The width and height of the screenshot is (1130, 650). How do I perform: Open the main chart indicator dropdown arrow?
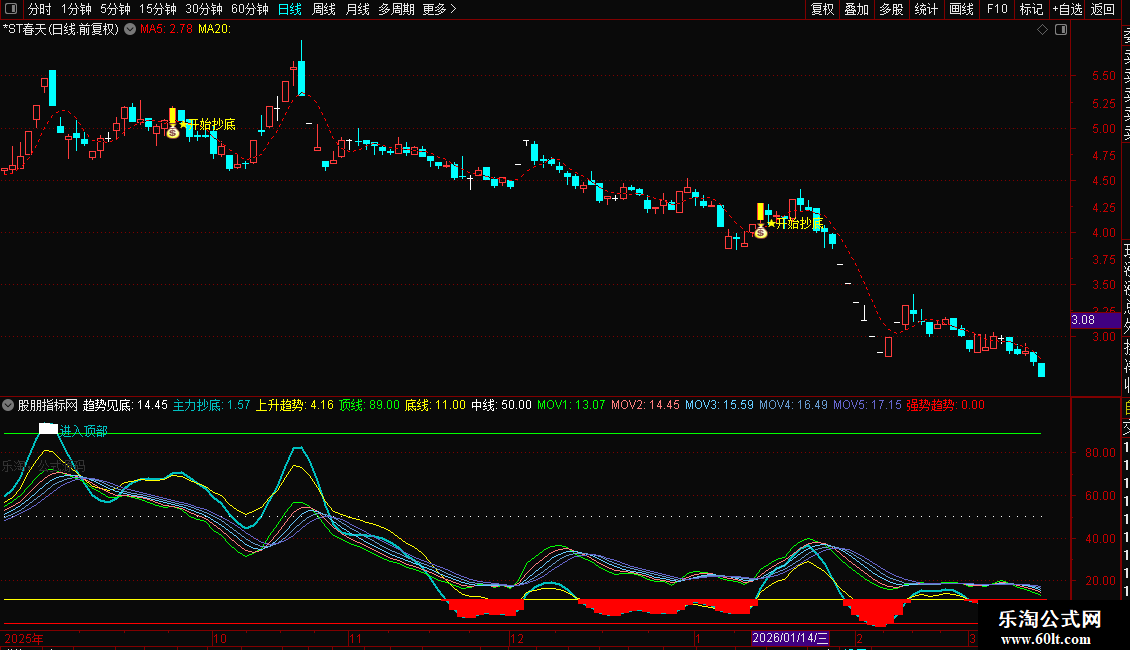pos(130,30)
